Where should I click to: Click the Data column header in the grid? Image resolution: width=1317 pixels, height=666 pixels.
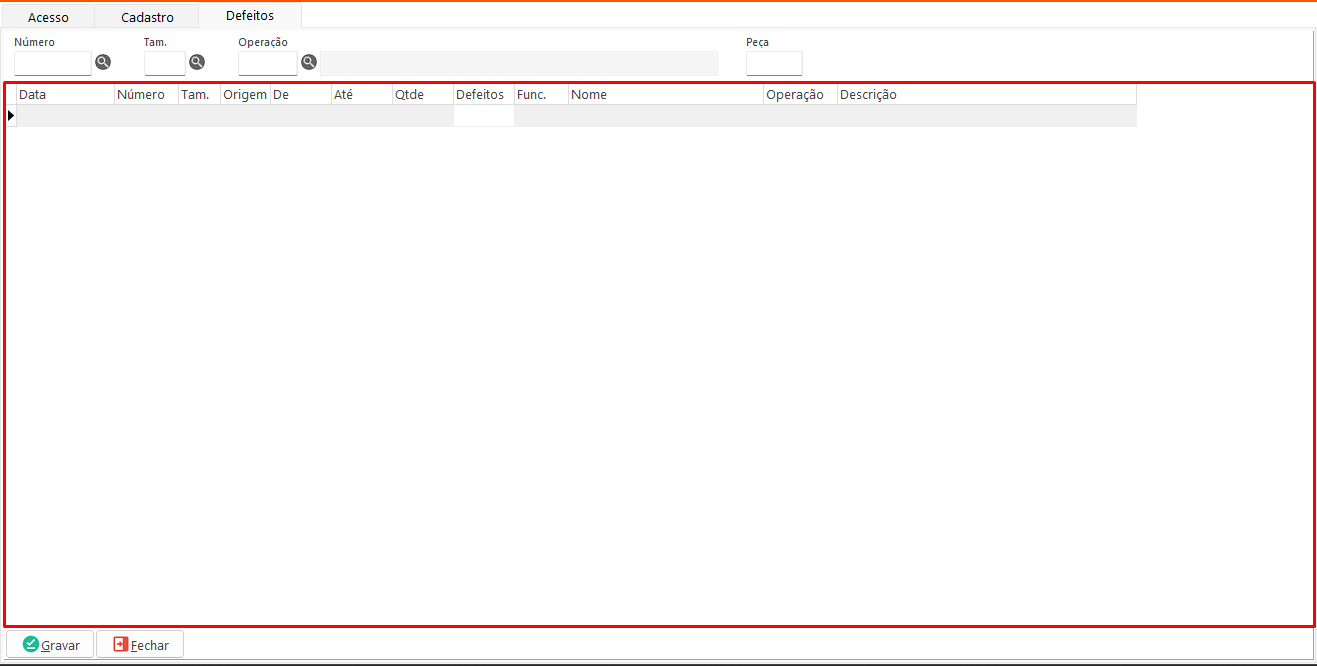pyautogui.click(x=65, y=95)
